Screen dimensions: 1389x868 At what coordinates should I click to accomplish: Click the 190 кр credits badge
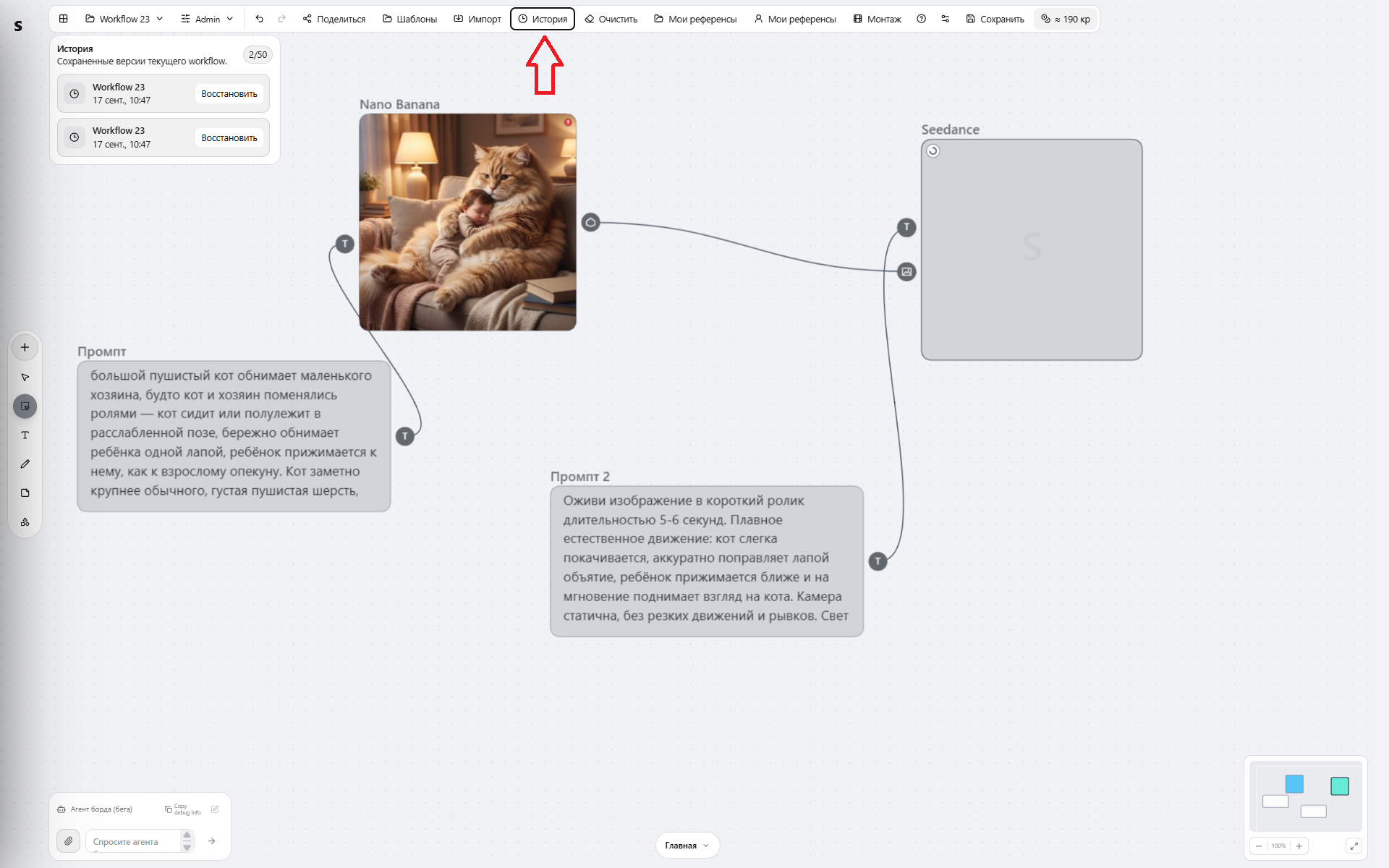1066,19
